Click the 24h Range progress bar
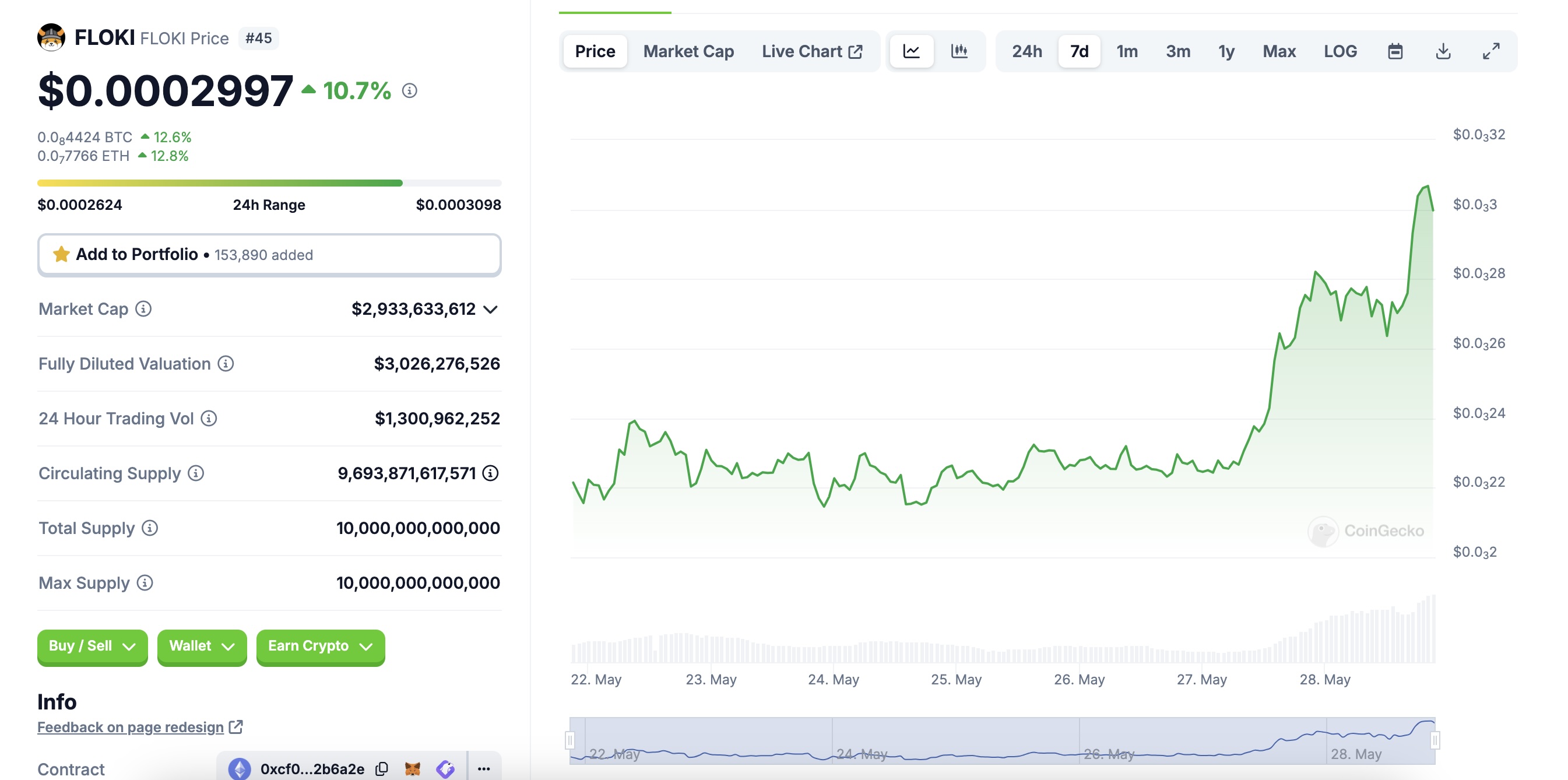Image resolution: width=1568 pixels, height=780 pixels. pos(269,182)
